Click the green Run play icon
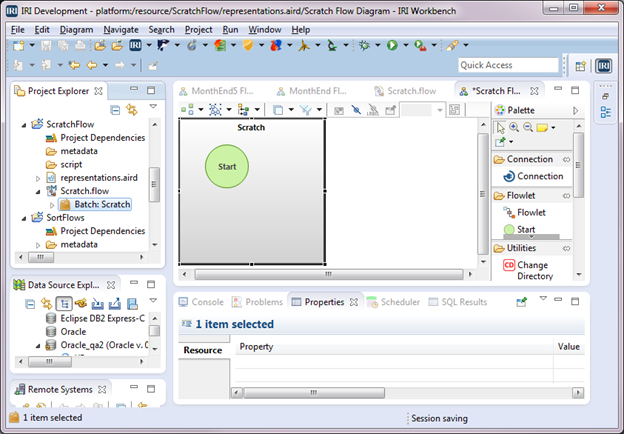 click(392, 45)
